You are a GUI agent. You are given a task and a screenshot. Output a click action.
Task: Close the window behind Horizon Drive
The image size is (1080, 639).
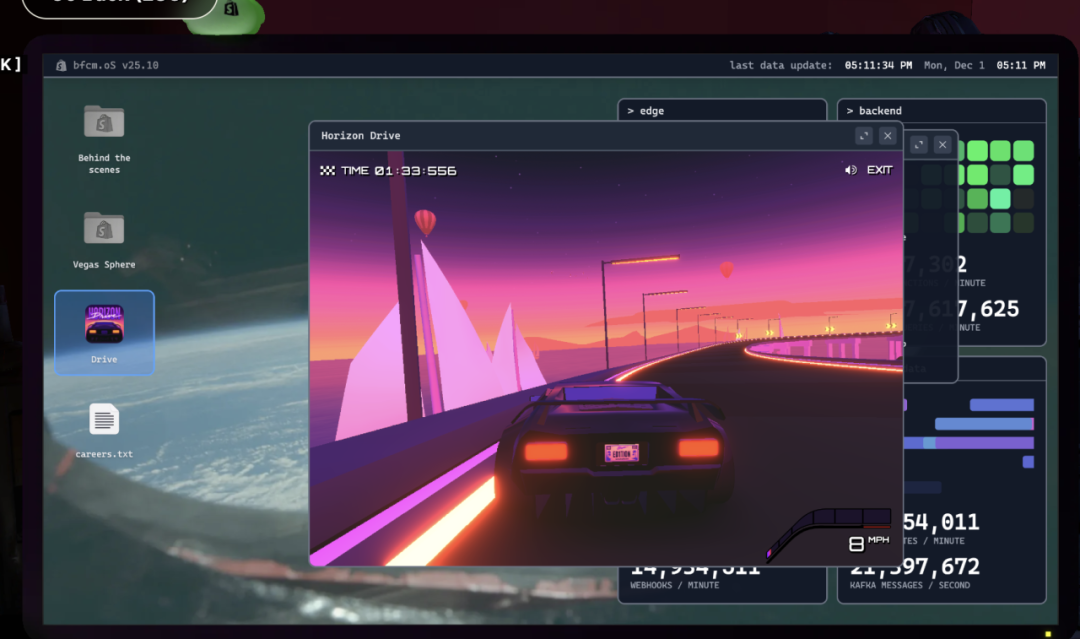tap(942, 145)
